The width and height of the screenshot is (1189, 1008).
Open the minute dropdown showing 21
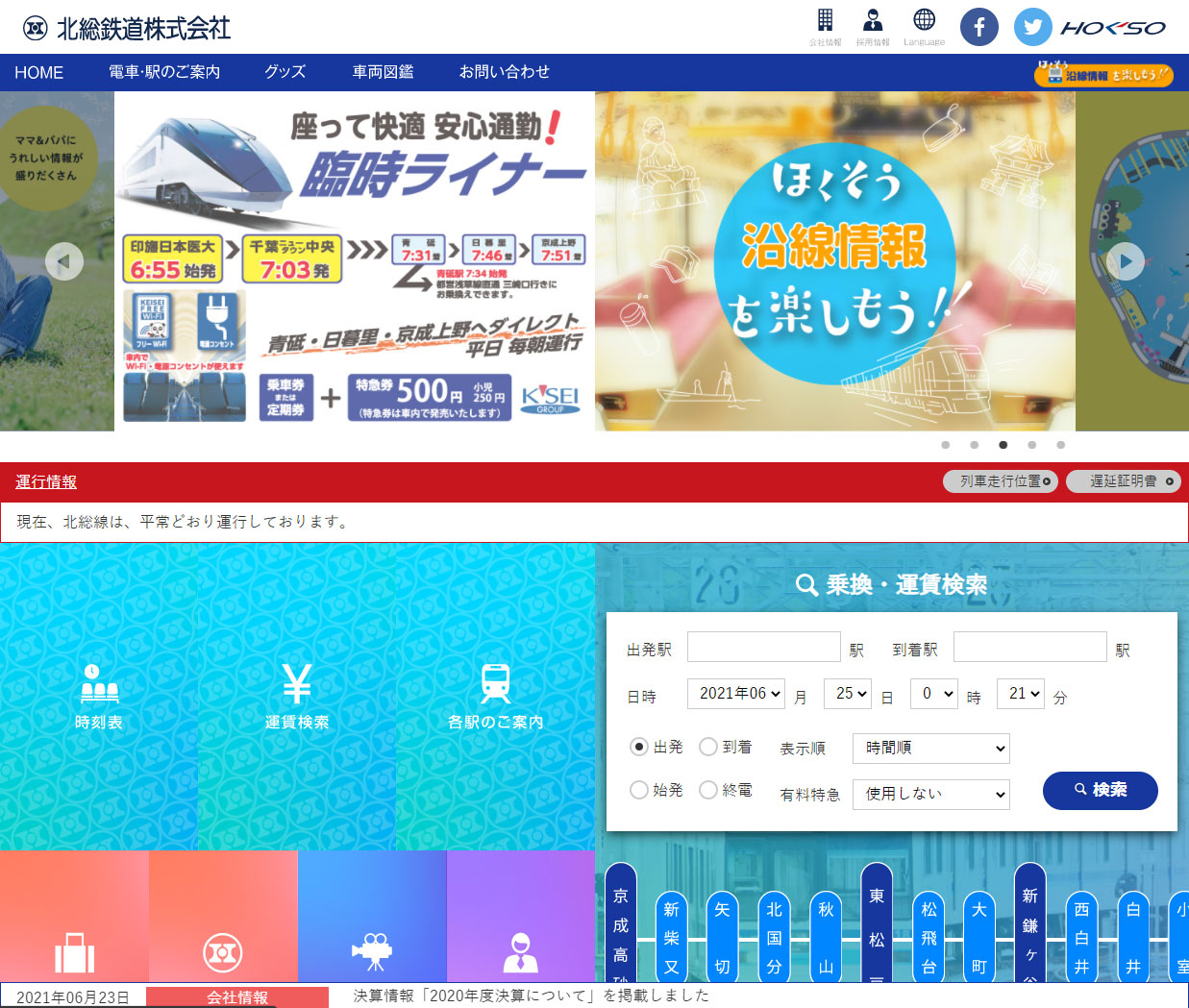click(1021, 694)
